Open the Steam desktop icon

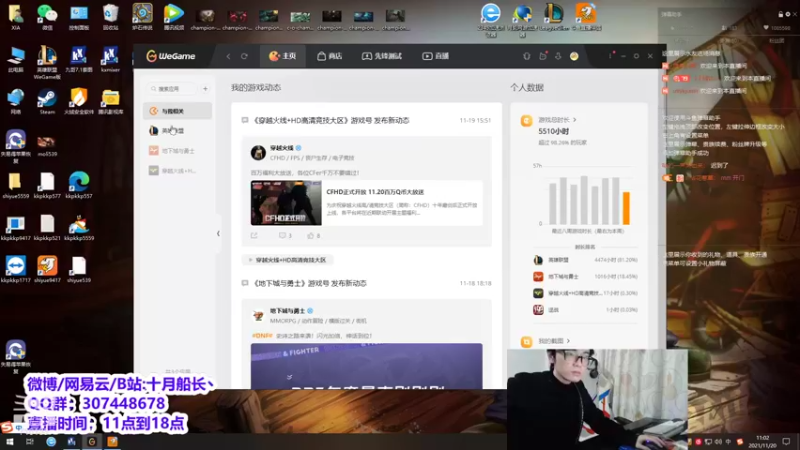click(x=47, y=101)
